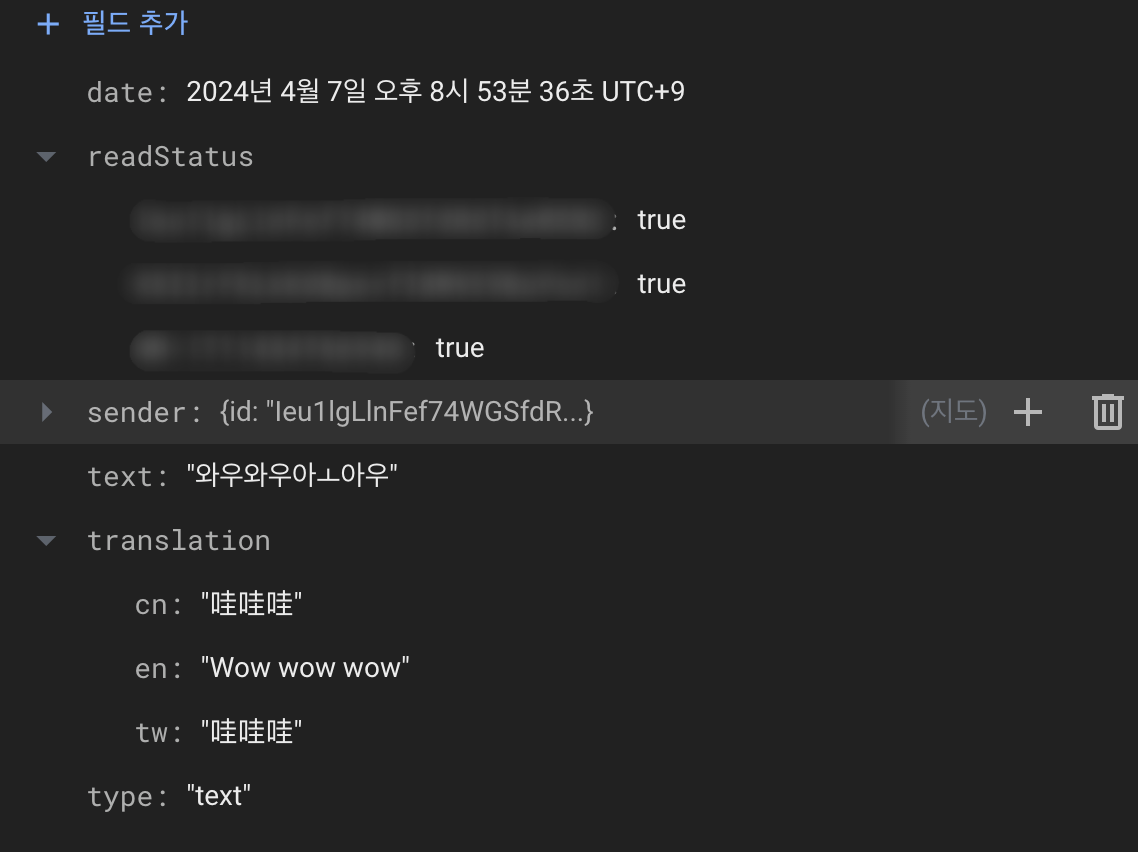Click the (지도) type label
1138x852 pixels.
coord(954,412)
